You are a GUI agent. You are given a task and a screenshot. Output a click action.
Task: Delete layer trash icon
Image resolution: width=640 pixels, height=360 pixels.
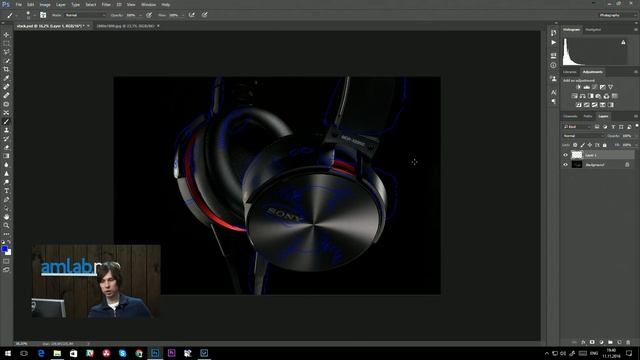click(628, 342)
